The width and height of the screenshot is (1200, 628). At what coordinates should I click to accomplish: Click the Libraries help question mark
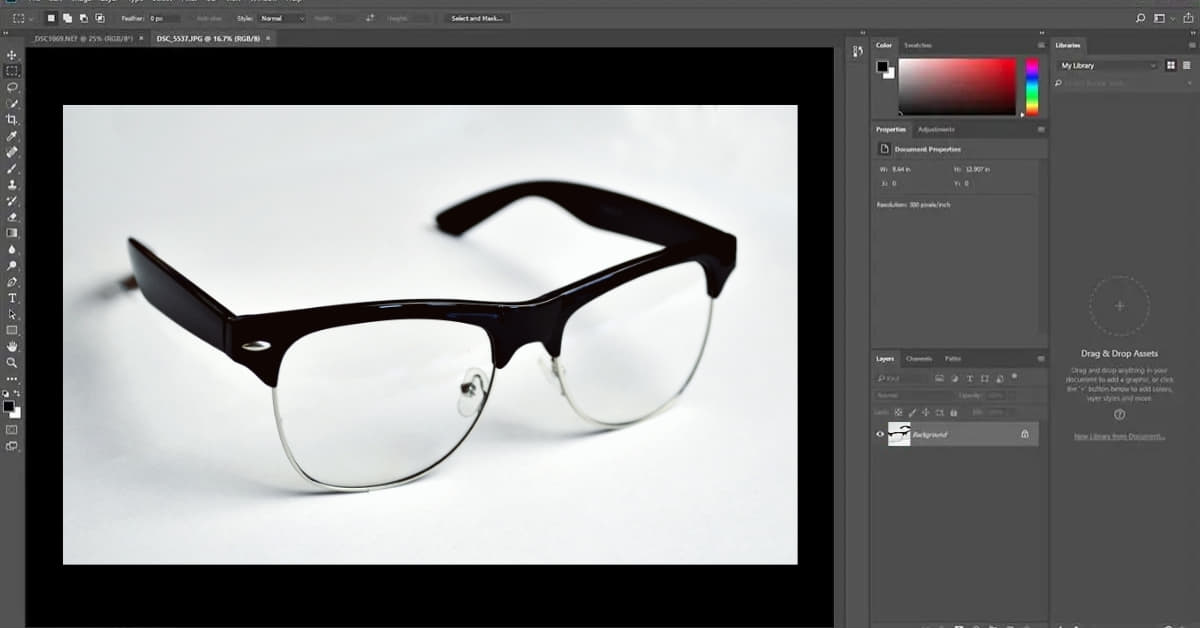[1119, 414]
